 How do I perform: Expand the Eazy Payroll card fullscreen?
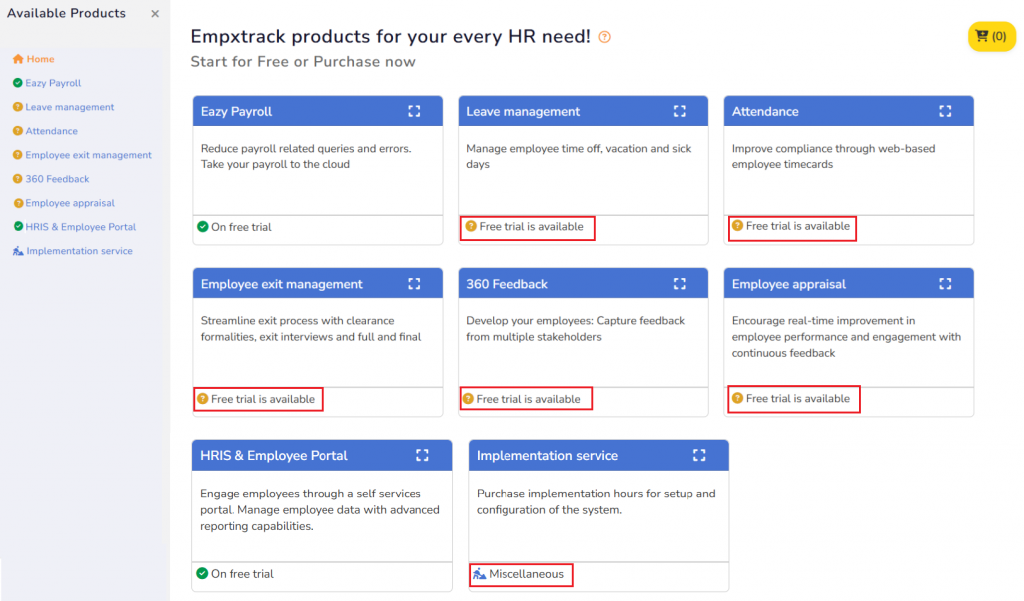point(414,111)
